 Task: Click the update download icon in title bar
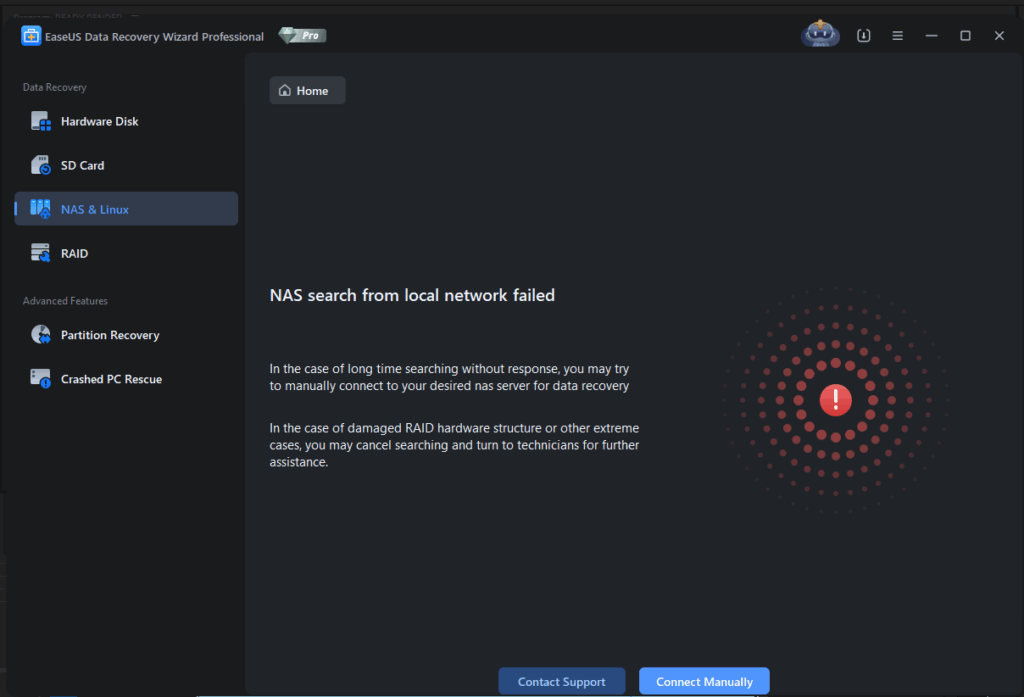tap(863, 36)
